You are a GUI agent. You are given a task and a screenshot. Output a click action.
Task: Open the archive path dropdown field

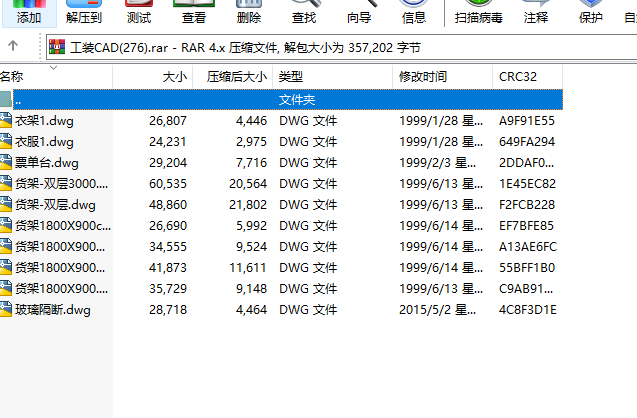point(340,46)
